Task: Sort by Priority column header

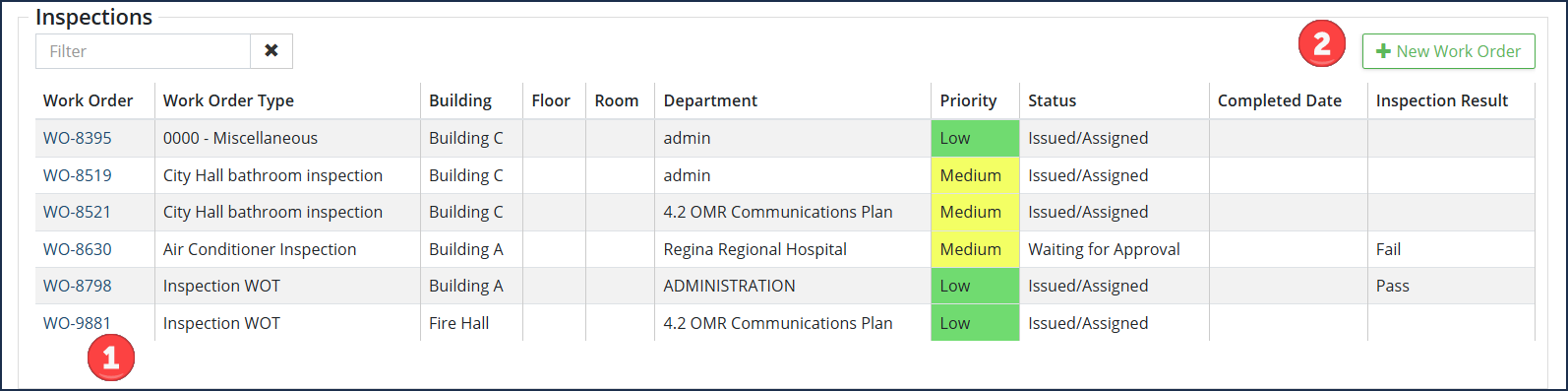Action: [x=968, y=100]
